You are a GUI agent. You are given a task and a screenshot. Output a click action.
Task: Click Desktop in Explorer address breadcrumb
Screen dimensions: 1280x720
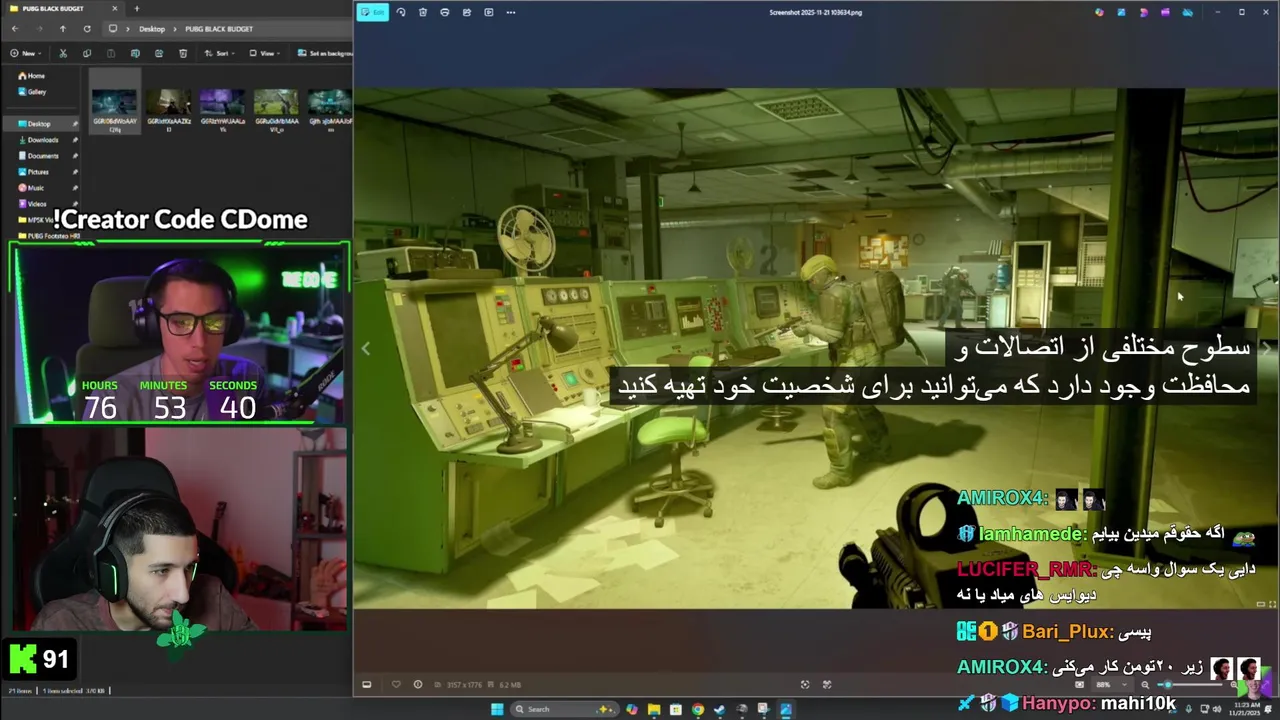[152, 29]
